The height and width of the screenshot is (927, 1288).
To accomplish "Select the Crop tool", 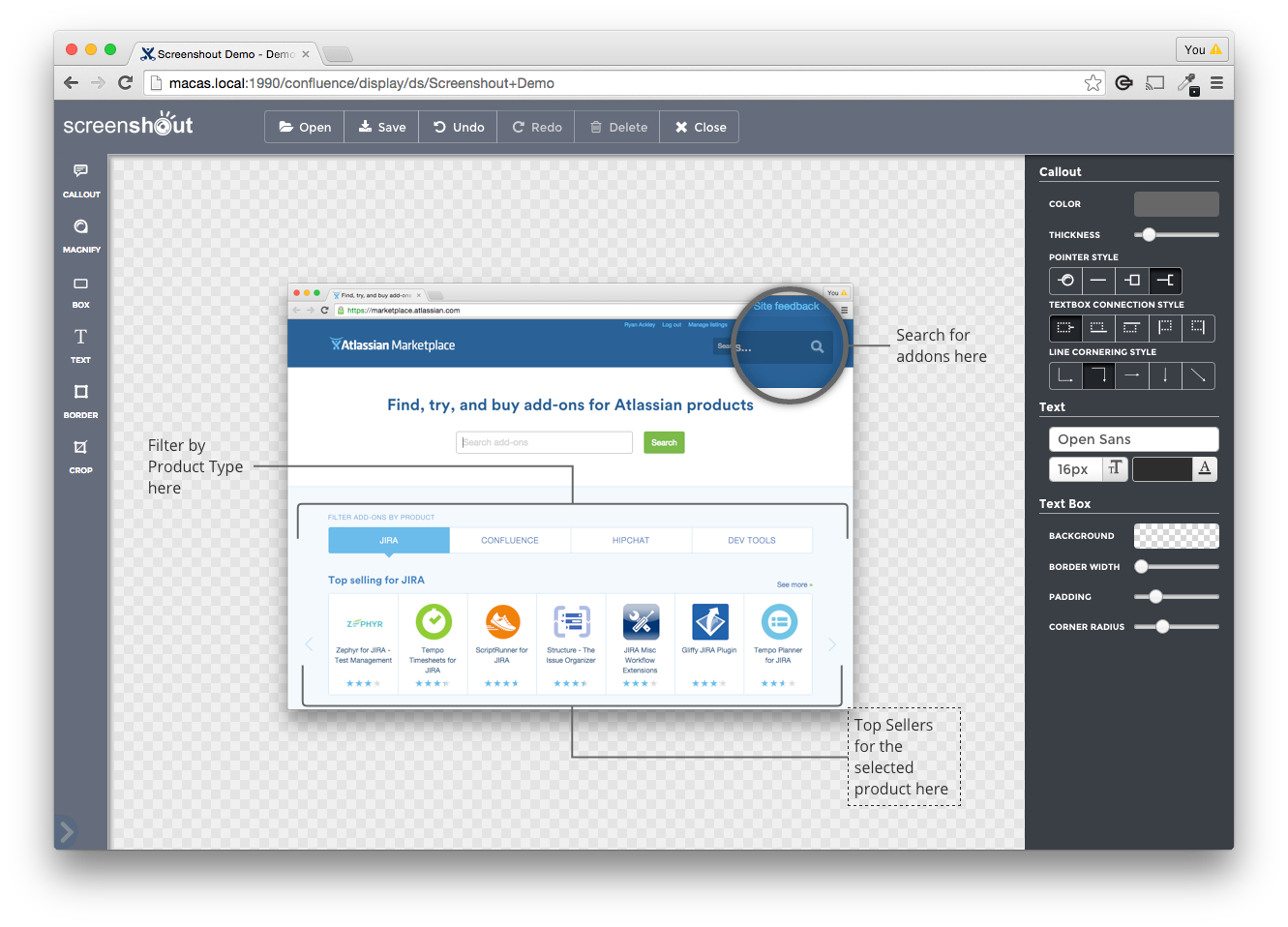I will pyautogui.click(x=81, y=456).
